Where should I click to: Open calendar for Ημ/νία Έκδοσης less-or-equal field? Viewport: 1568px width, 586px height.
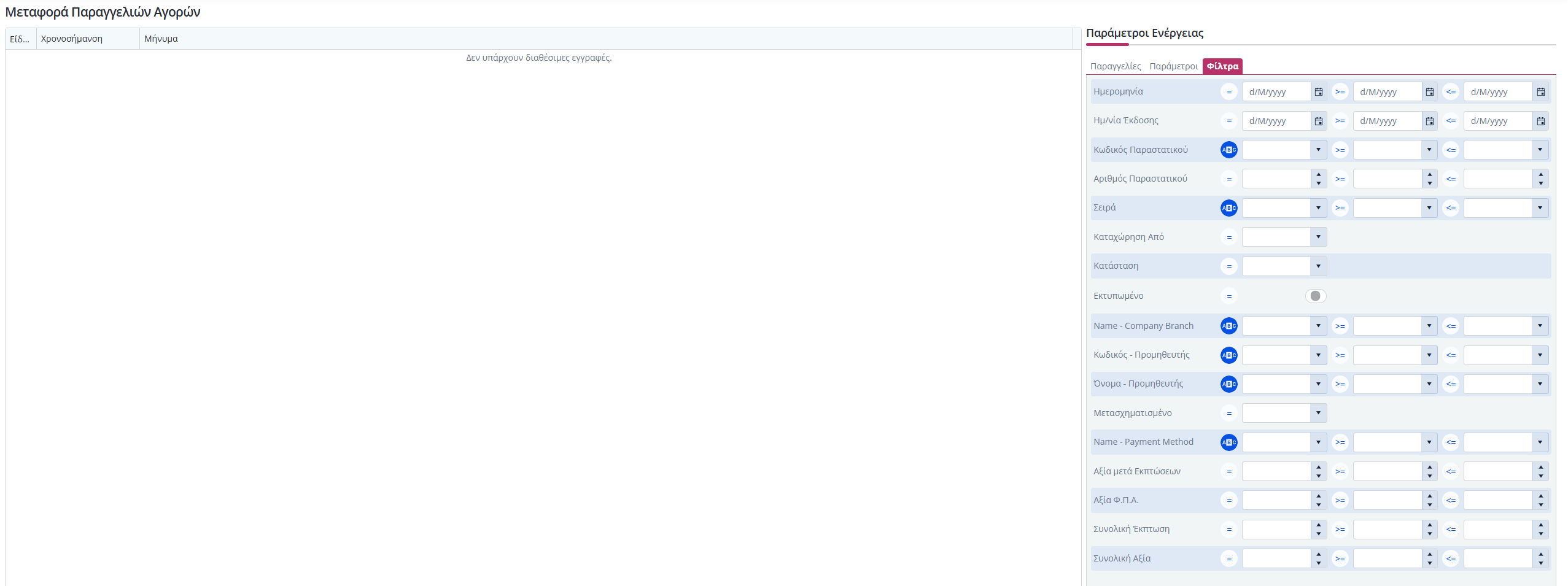[x=1540, y=121]
